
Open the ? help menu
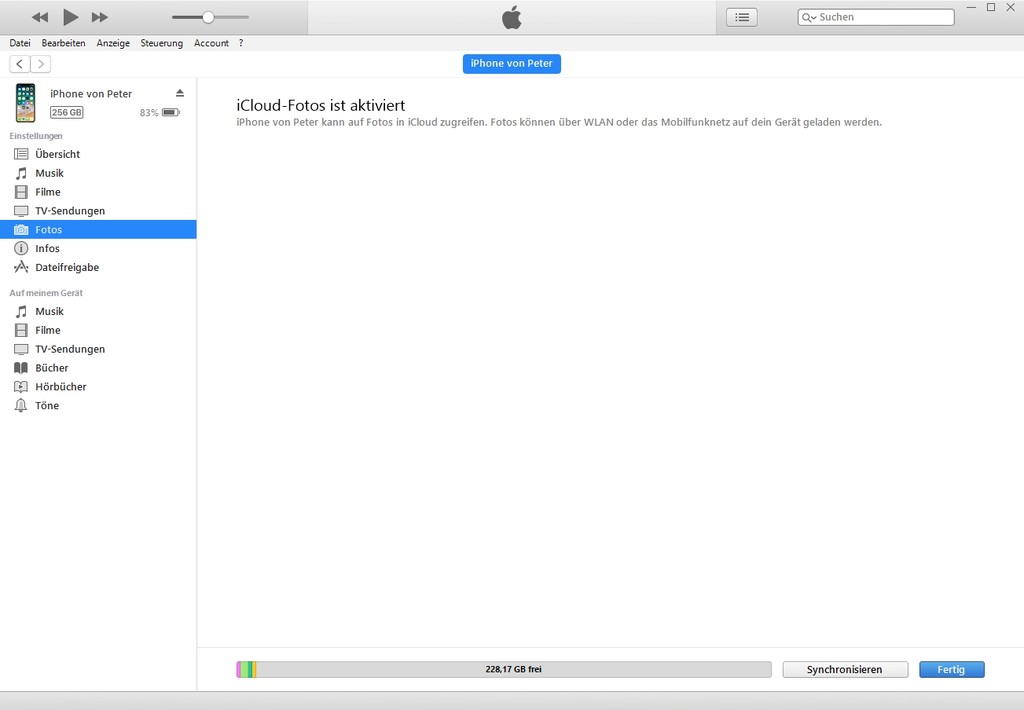coord(241,43)
